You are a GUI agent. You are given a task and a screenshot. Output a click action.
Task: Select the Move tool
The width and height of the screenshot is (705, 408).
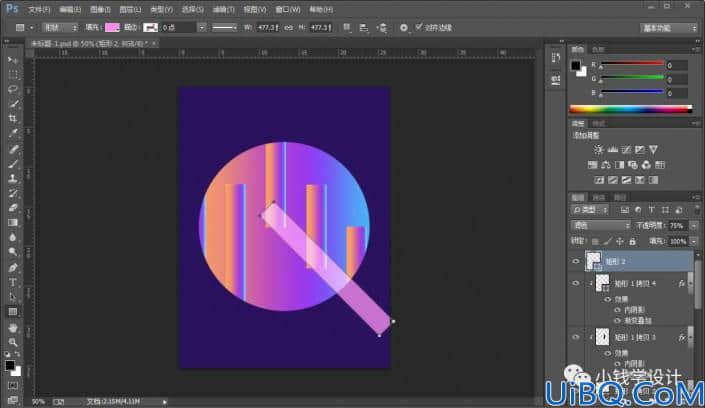(x=13, y=60)
